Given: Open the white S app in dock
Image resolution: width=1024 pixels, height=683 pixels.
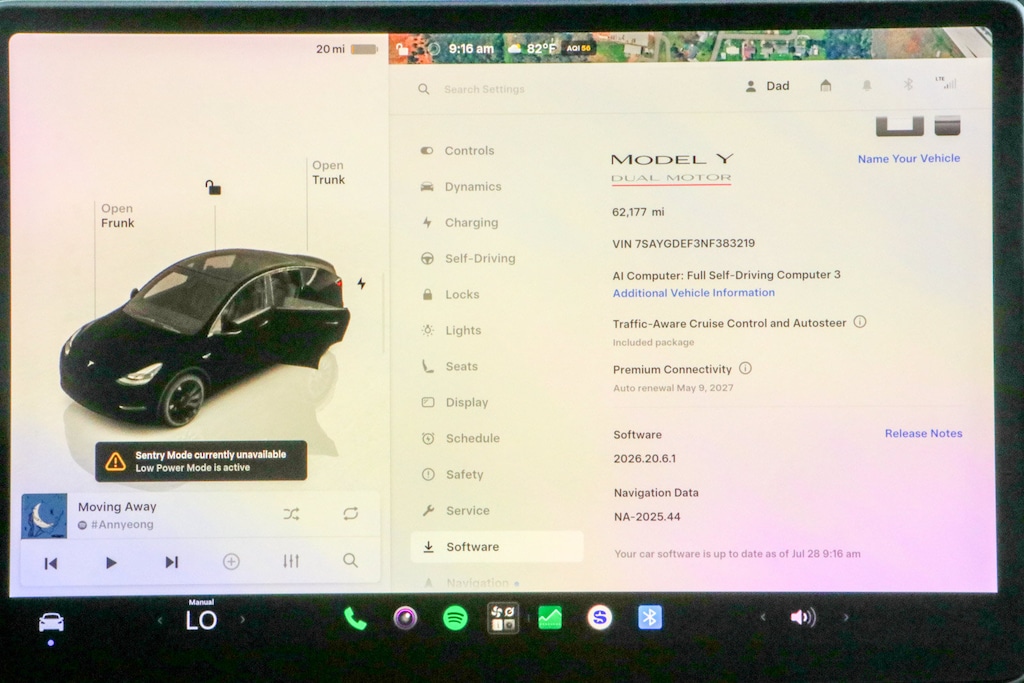Looking at the screenshot, I should click(600, 617).
